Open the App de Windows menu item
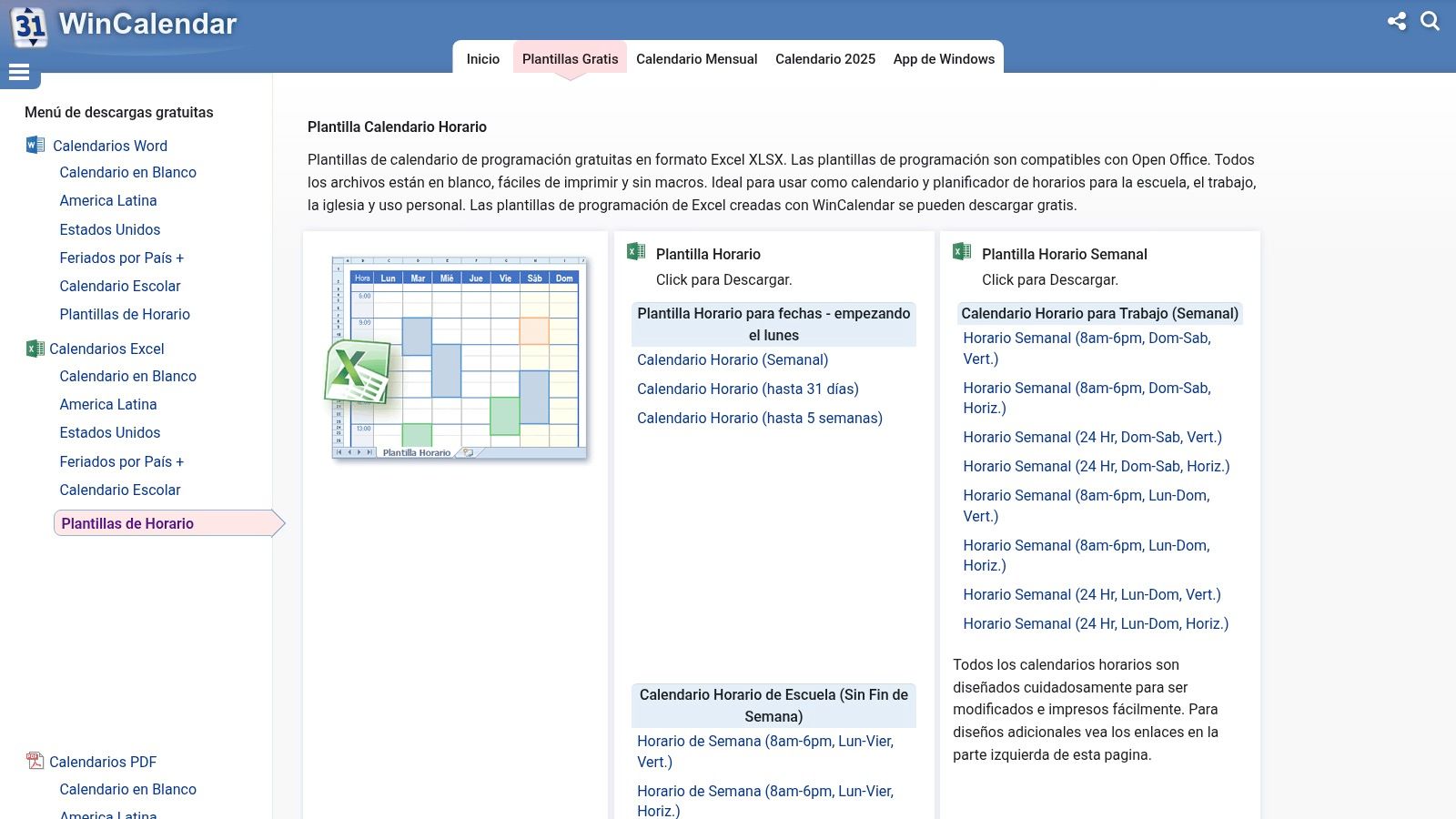This screenshot has width=1456, height=819. tap(944, 58)
